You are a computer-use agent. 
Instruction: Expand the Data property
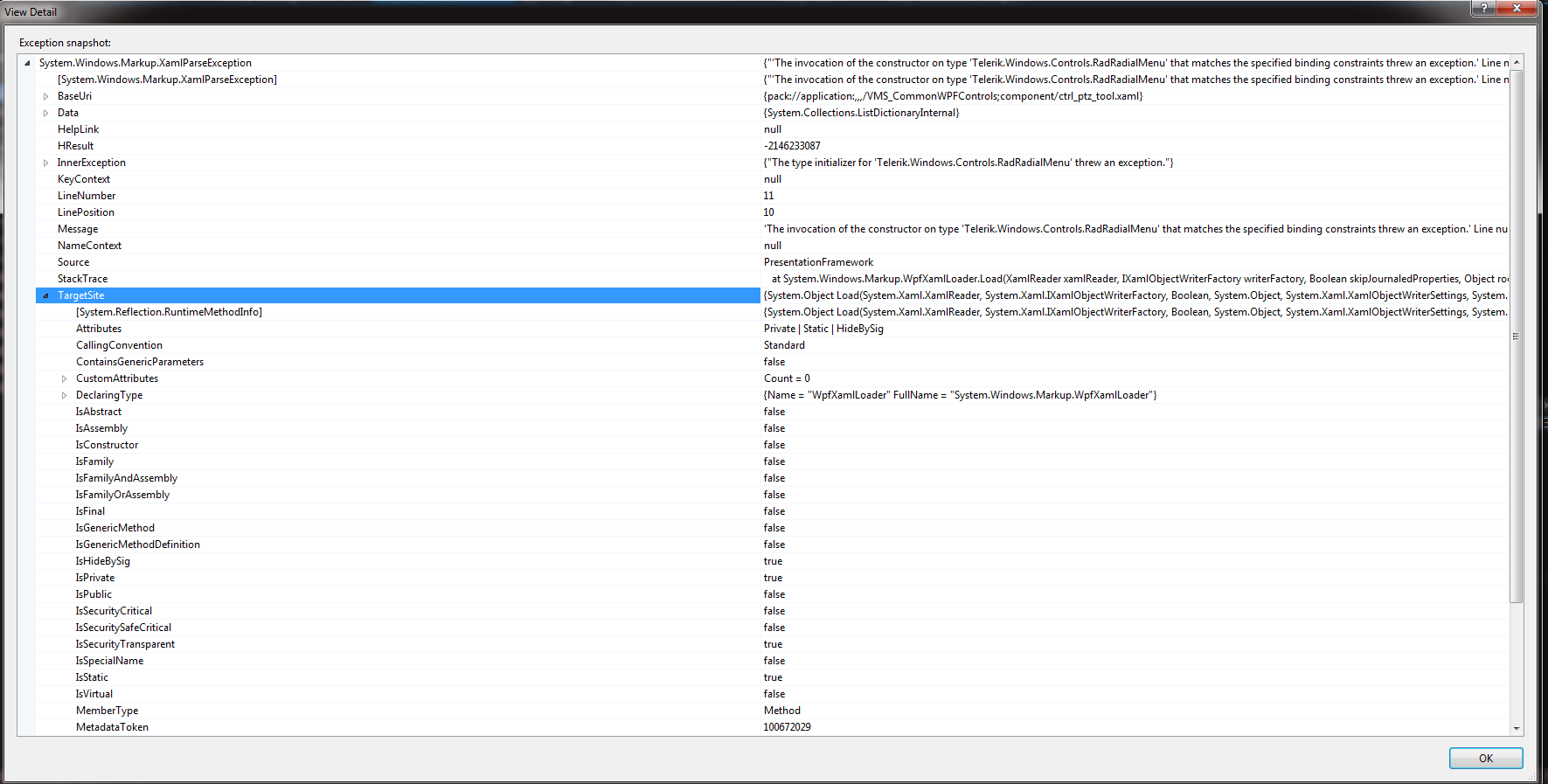[x=45, y=113]
